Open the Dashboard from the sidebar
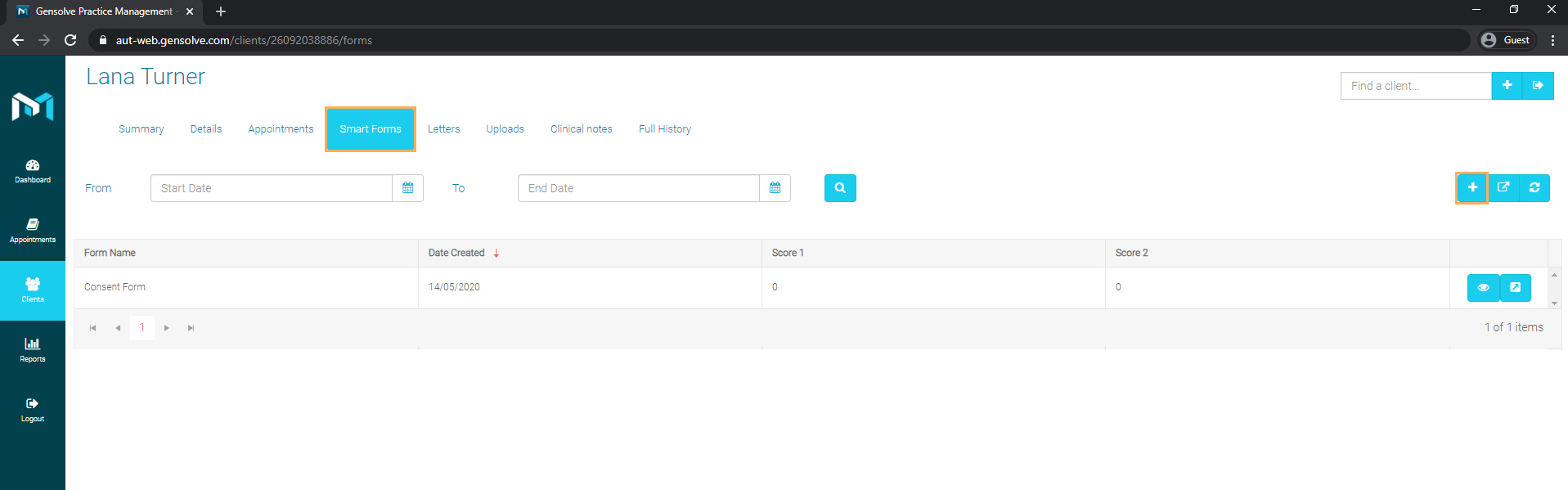The width and height of the screenshot is (1568, 490). pyautogui.click(x=33, y=171)
